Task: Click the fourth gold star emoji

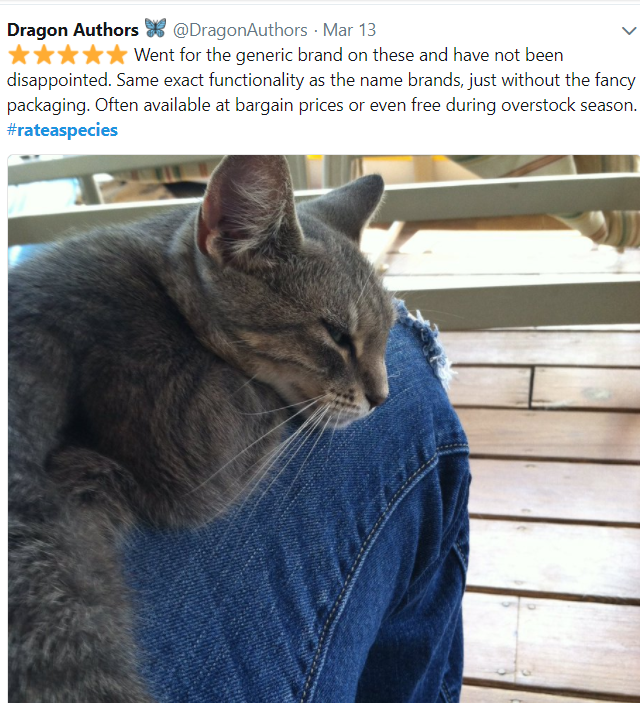Action: [93, 55]
